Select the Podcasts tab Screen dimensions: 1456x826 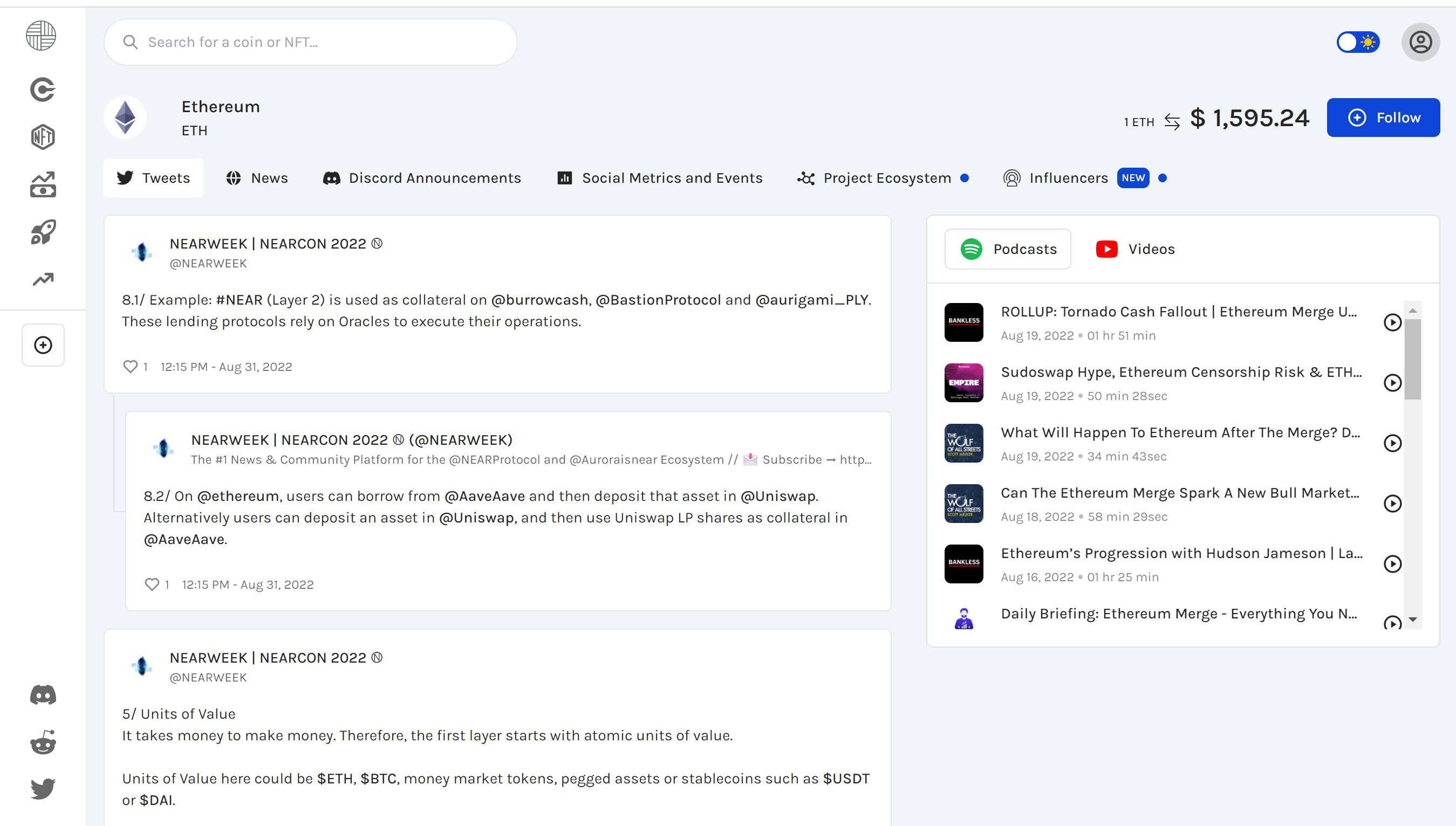(1008, 249)
